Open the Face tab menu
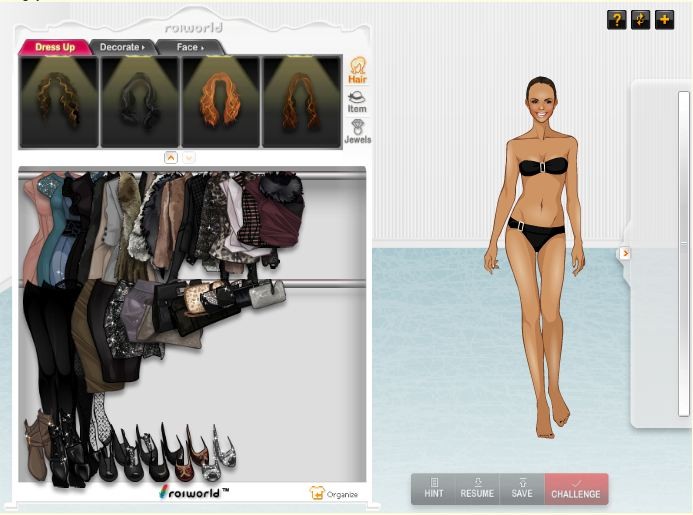This screenshot has height=515, width=693. coord(189,47)
